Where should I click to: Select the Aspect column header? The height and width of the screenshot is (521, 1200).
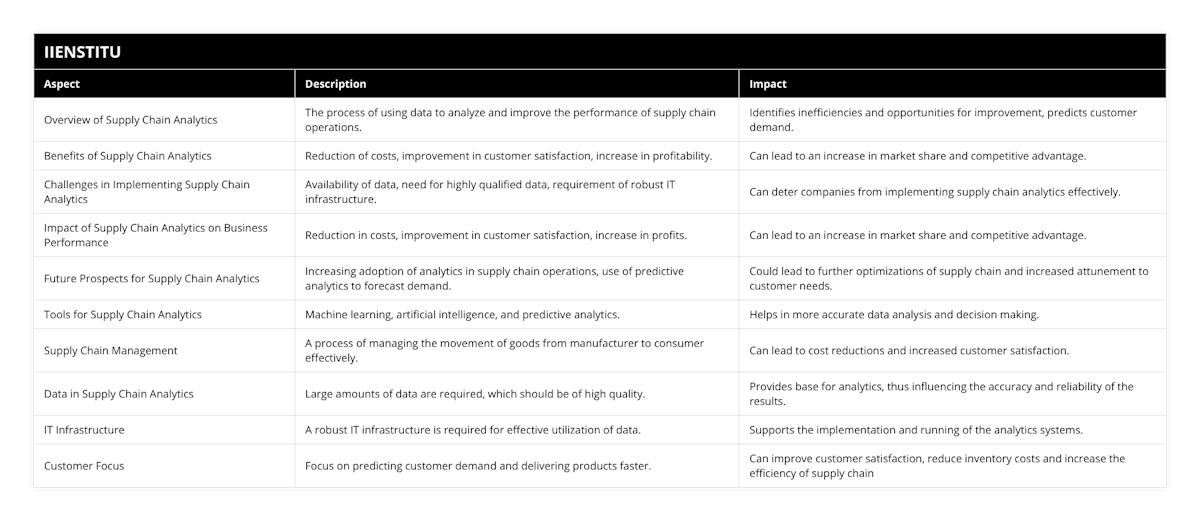click(62, 84)
